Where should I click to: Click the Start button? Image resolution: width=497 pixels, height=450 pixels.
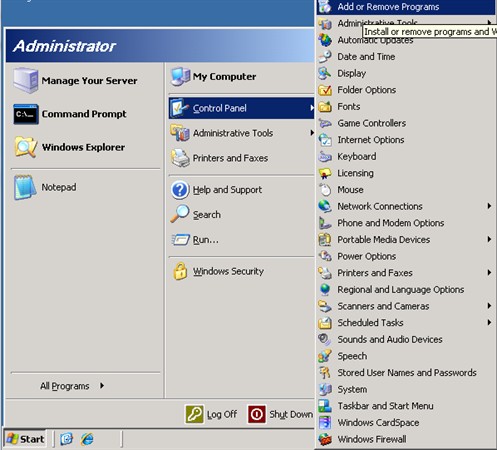click(x=25, y=439)
